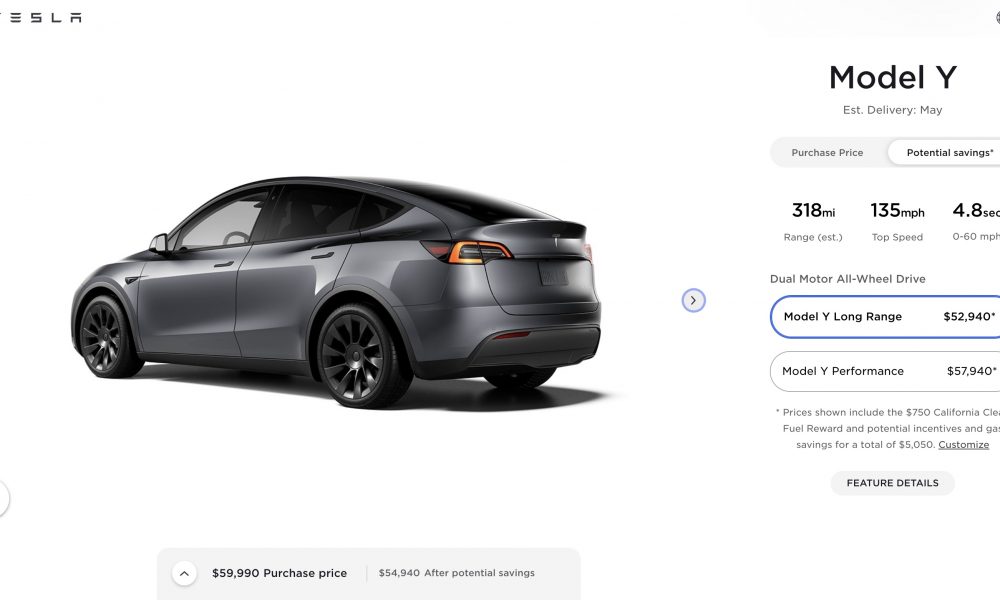Click the 4.8sec 0-60 mph stat
The height and width of the screenshot is (600, 1000).
[976, 221]
